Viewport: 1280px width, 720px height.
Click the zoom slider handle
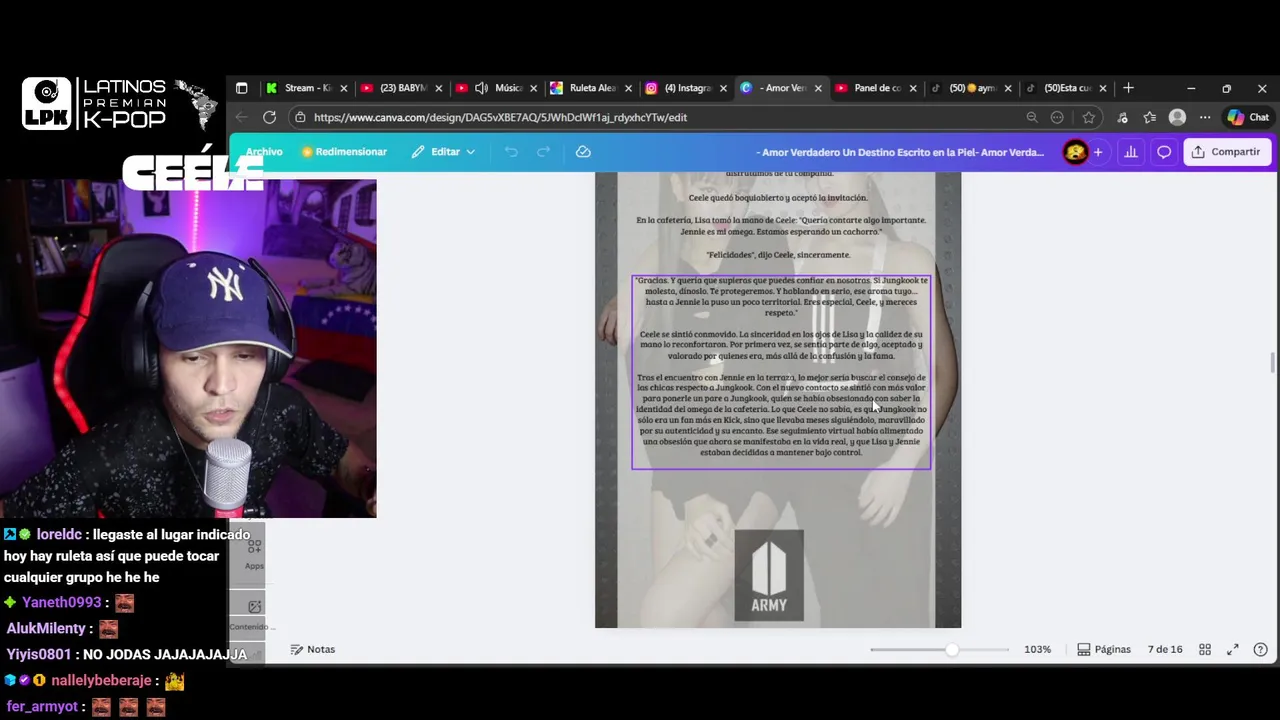pos(952,649)
